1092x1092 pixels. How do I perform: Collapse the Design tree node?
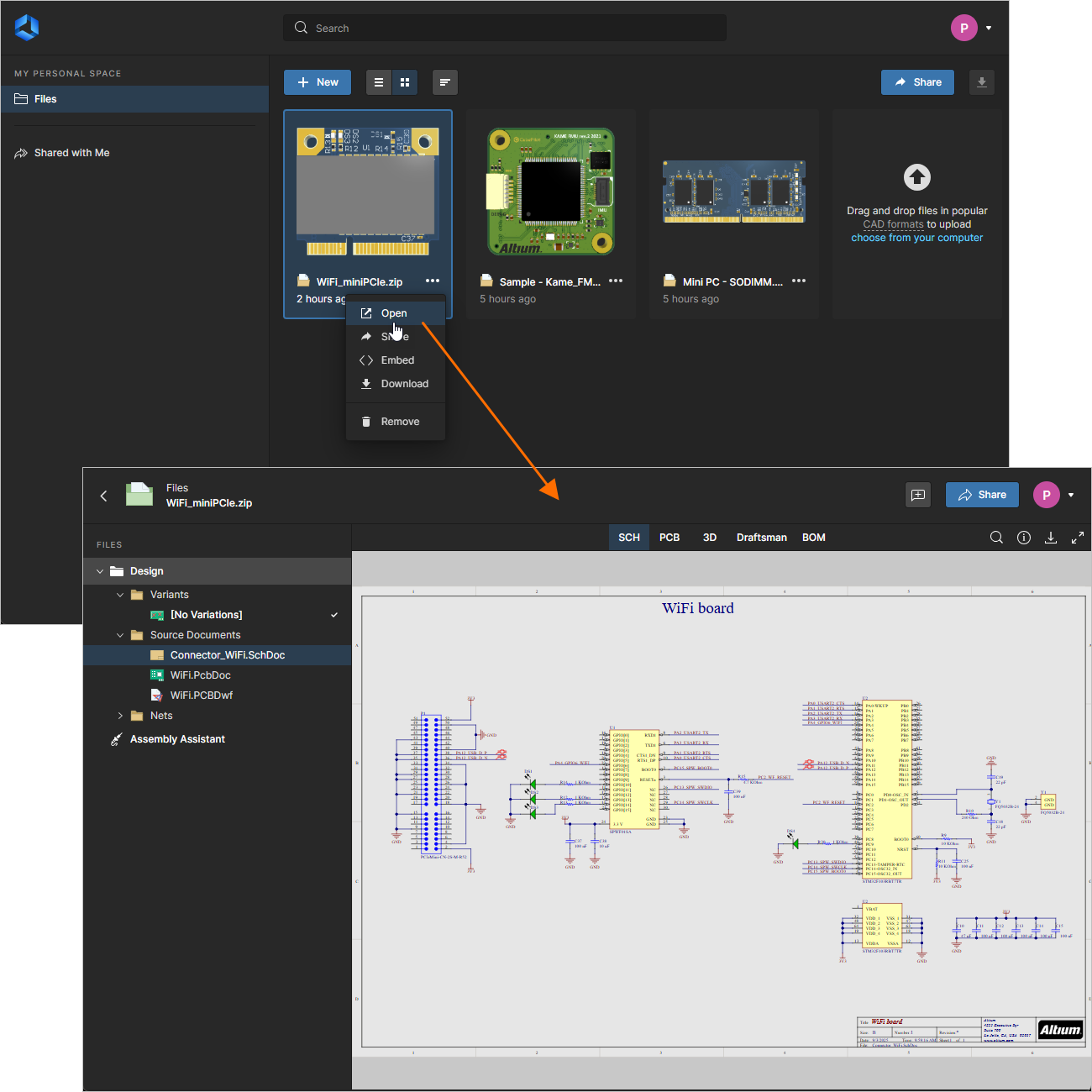(100, 571)
